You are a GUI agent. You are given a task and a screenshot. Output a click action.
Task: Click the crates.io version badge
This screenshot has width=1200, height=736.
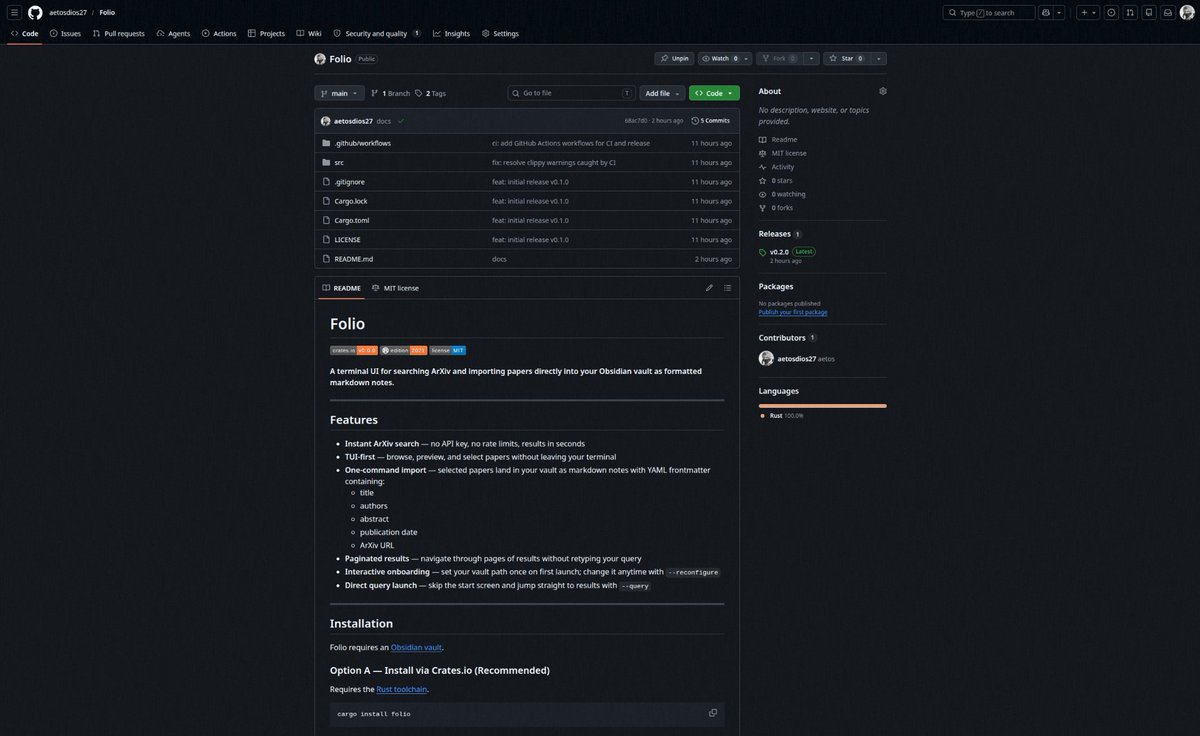[354, 350]
